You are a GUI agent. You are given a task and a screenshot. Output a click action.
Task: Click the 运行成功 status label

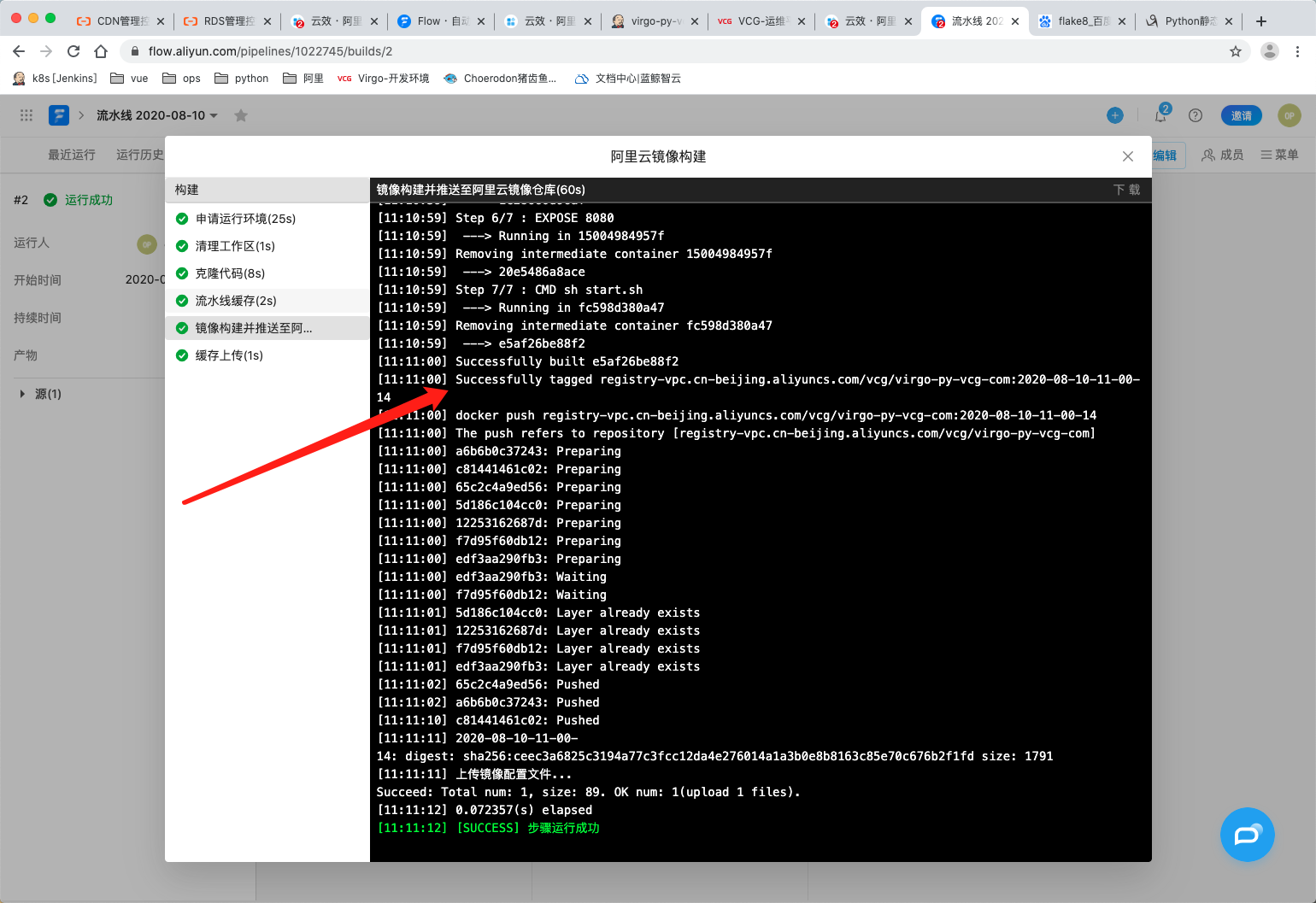tap(89, 200)
